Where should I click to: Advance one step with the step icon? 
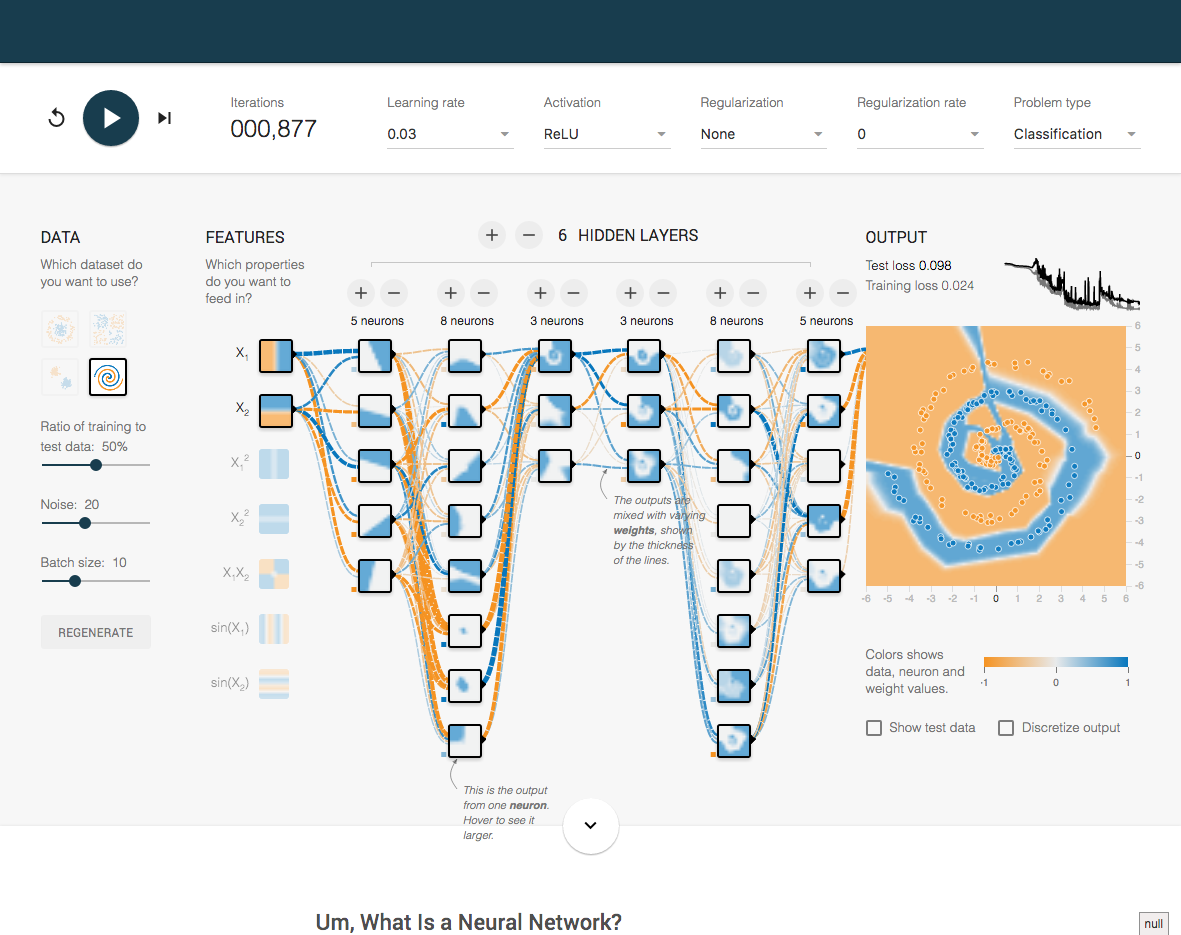[x=164, y=118]
